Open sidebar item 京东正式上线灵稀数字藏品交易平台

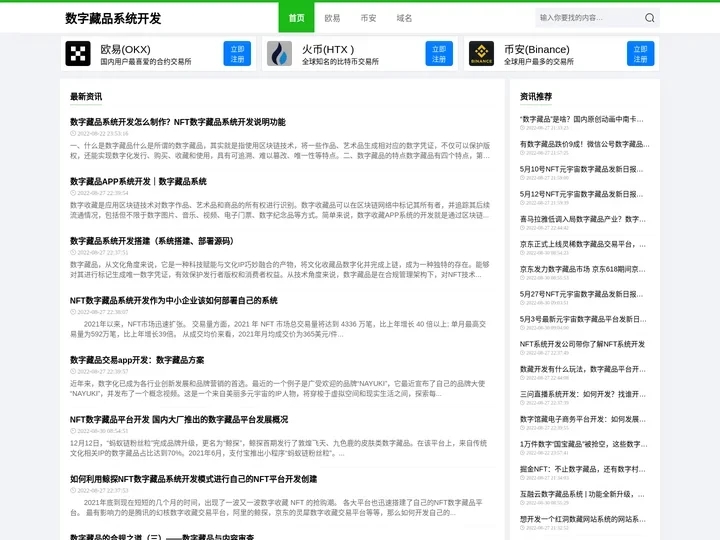[x=583, y=244]
